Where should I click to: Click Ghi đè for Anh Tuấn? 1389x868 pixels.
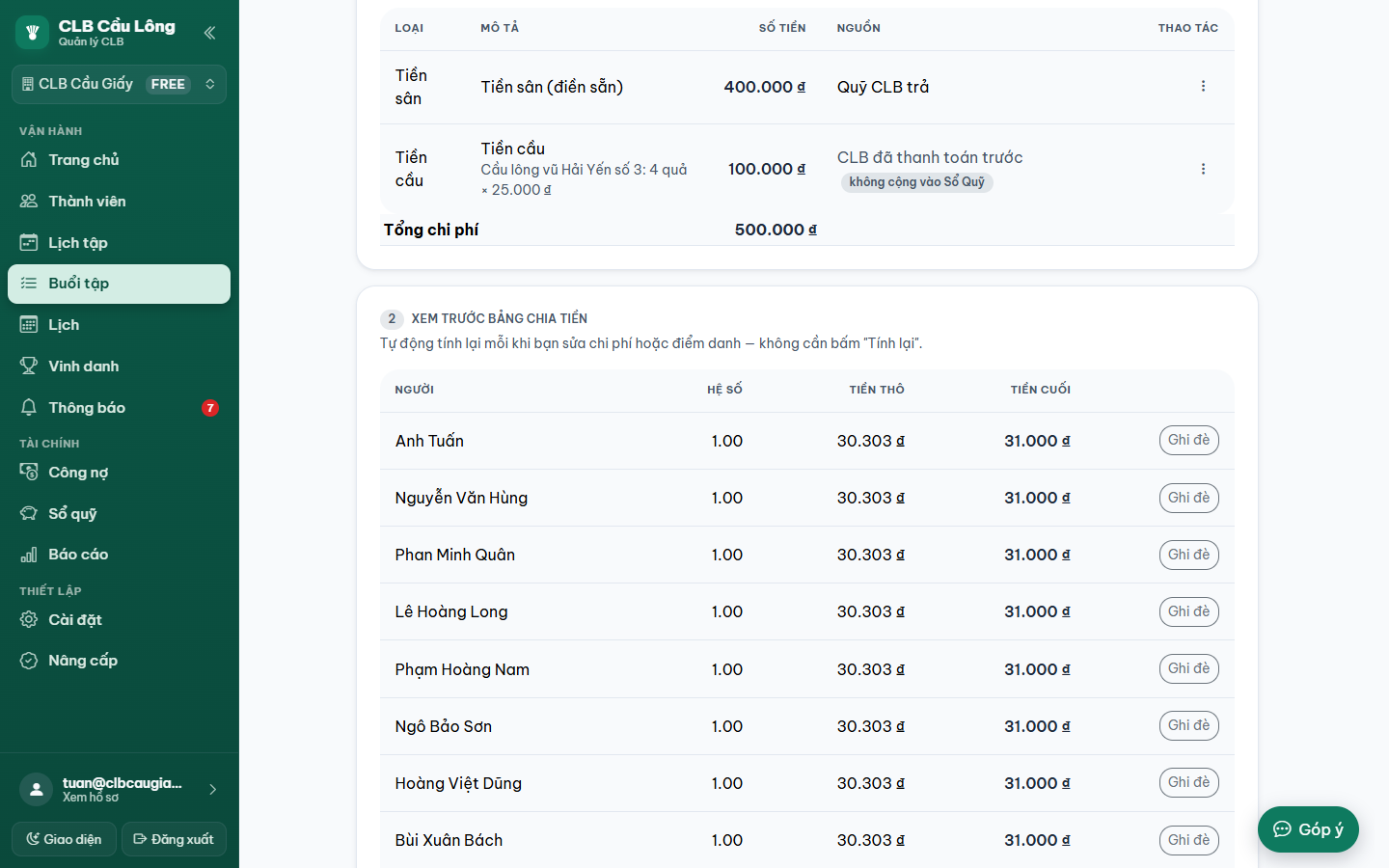(1189, 441)
